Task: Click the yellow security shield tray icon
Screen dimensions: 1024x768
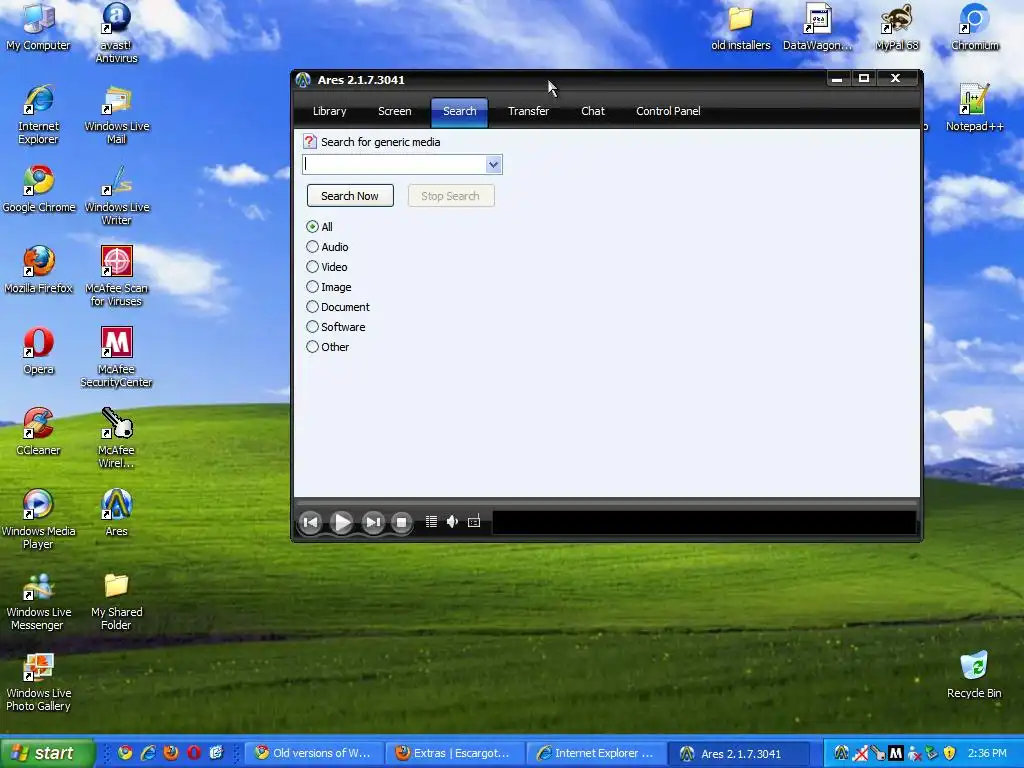Action: click(950, 754)
